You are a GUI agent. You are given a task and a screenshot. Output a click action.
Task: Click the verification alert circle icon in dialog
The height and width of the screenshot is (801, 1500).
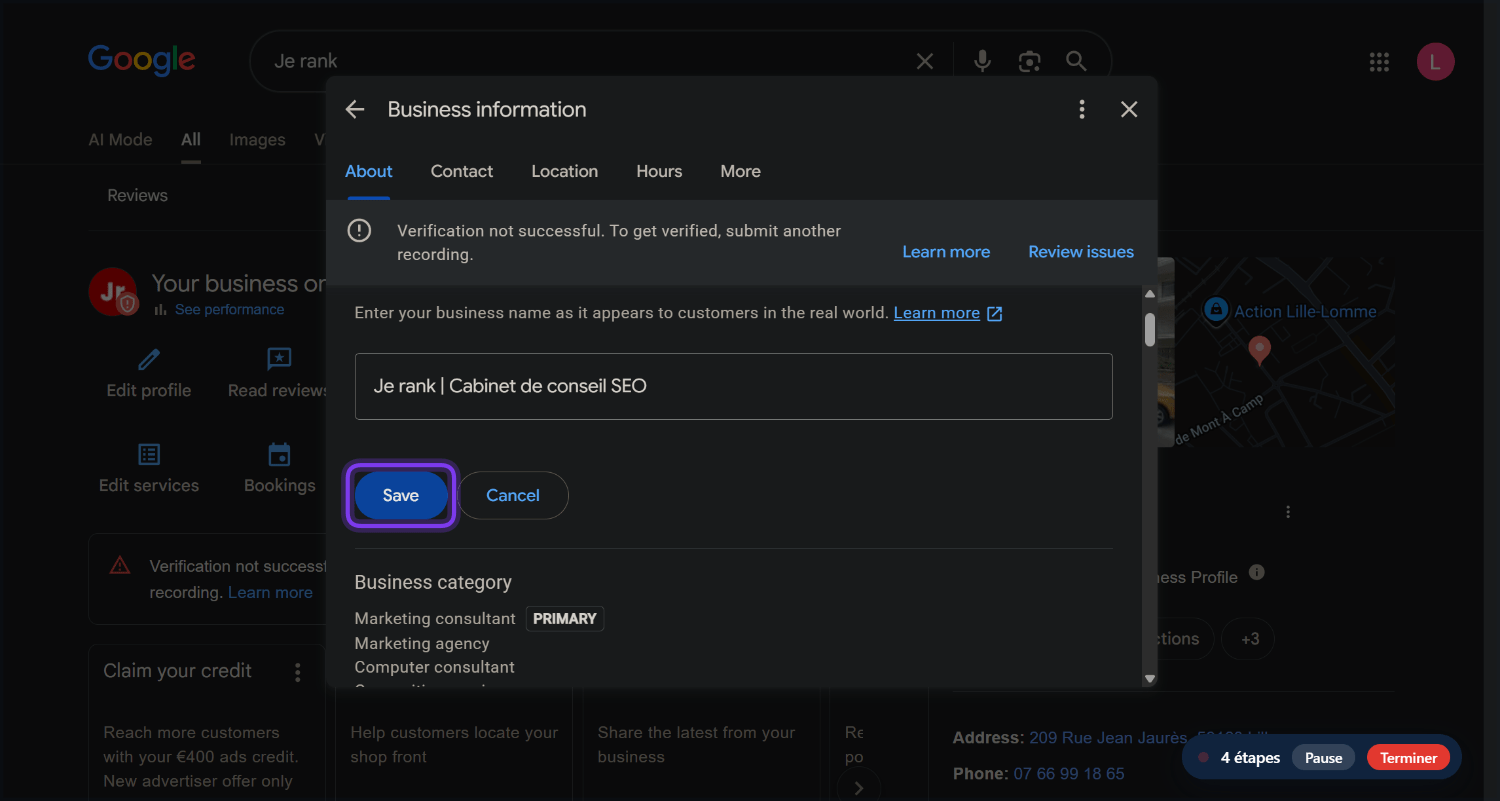coord(359,231)
